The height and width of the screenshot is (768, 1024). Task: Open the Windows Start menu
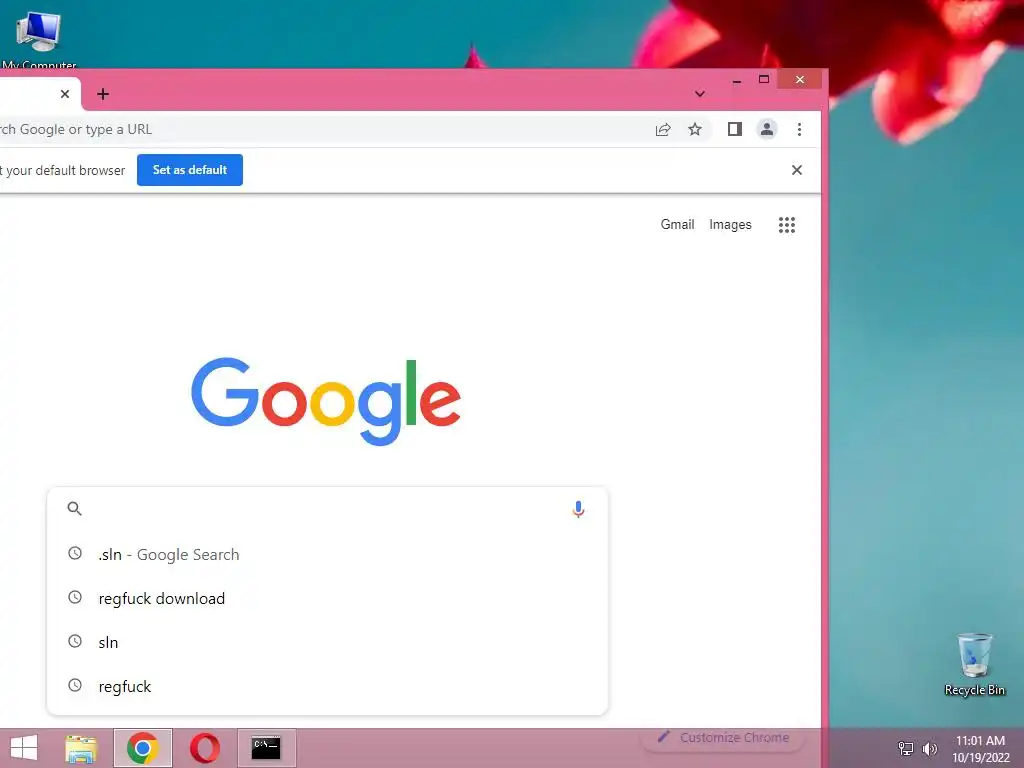click(24, 748)
